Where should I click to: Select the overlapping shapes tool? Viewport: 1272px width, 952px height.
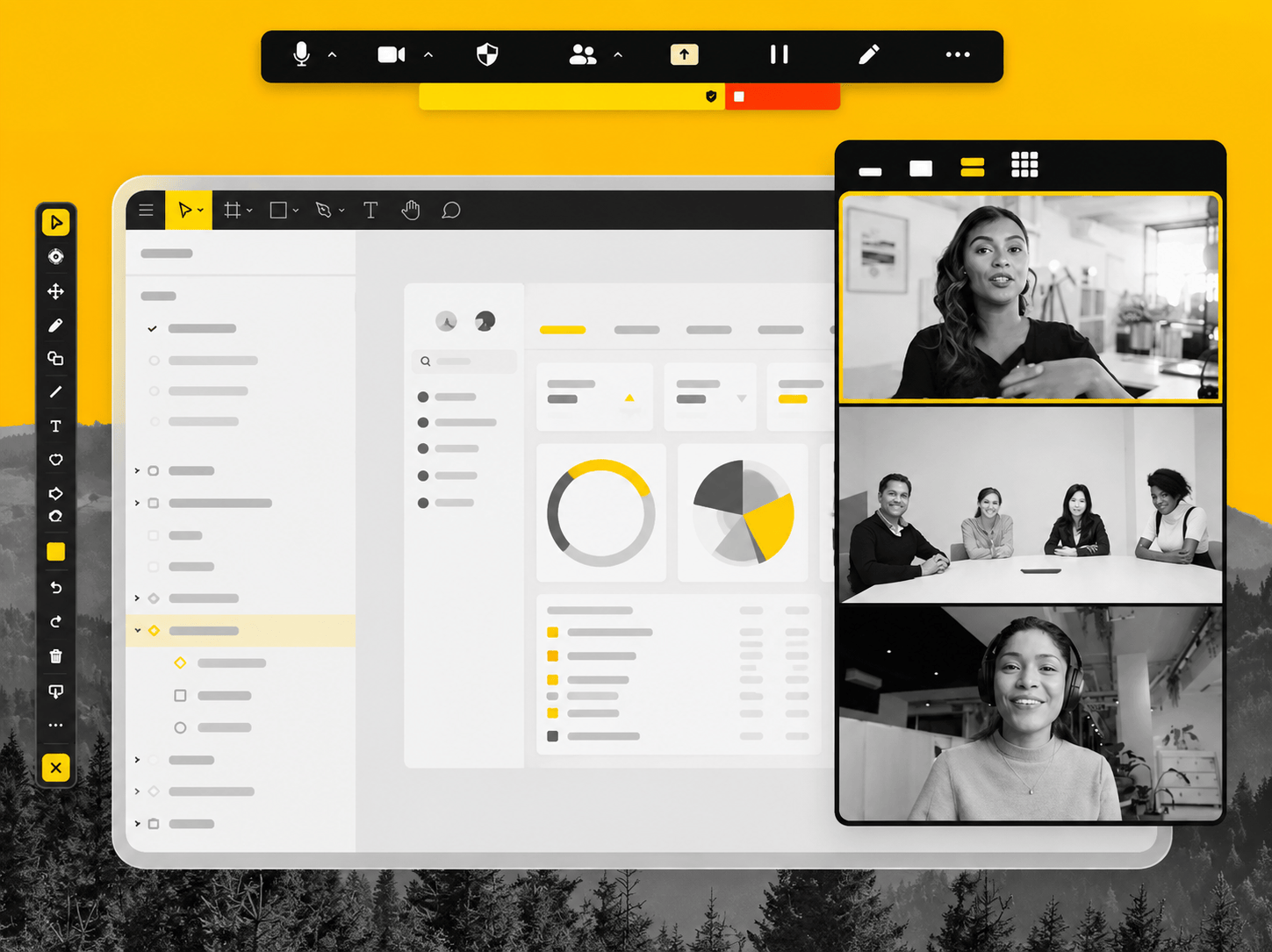(x=56, y=358)
